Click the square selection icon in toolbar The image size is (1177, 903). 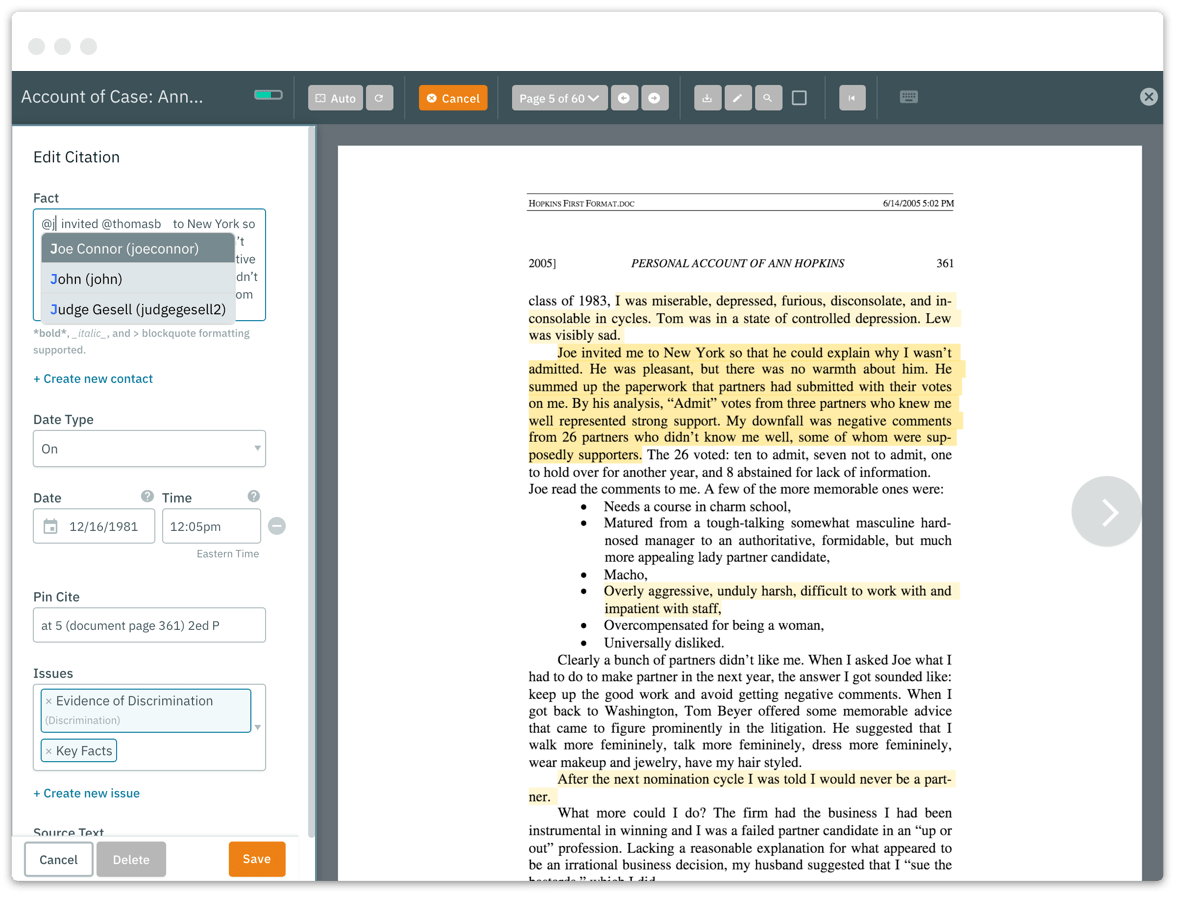(x=798, y=97)
